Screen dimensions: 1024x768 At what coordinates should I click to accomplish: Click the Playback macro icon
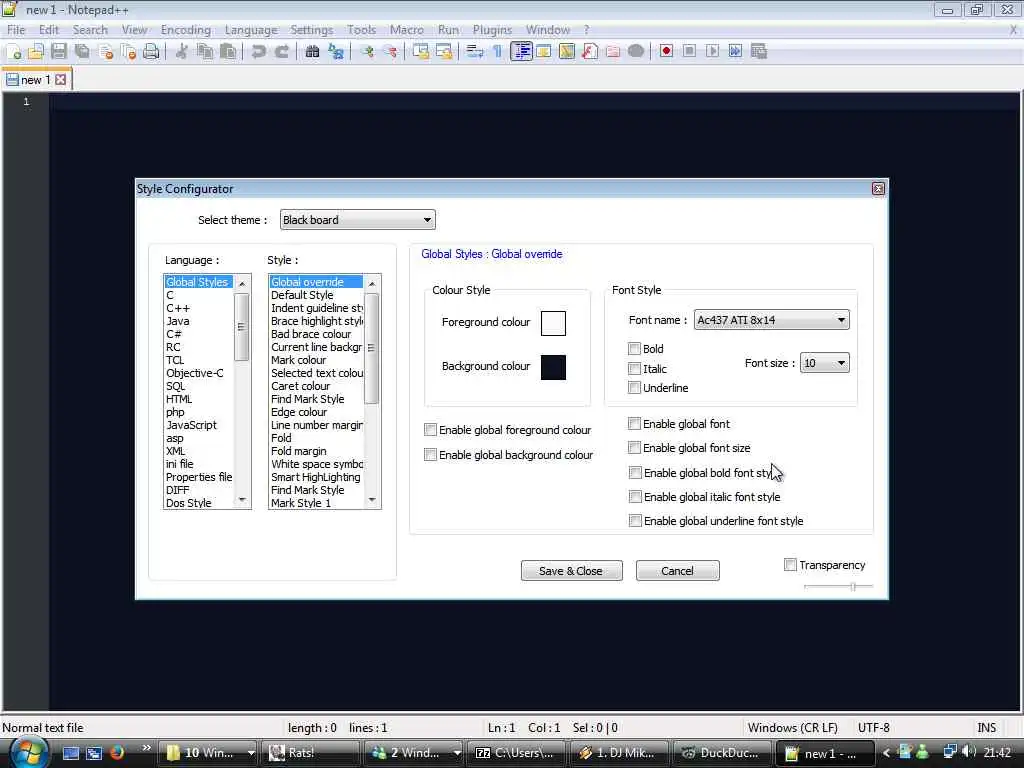(712, 51)
